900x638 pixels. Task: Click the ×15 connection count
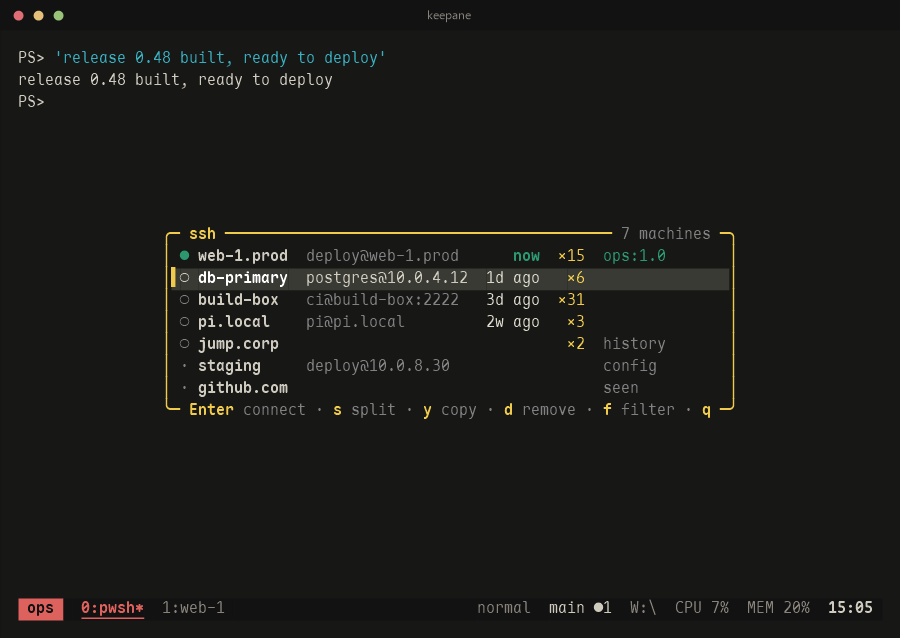572,256
